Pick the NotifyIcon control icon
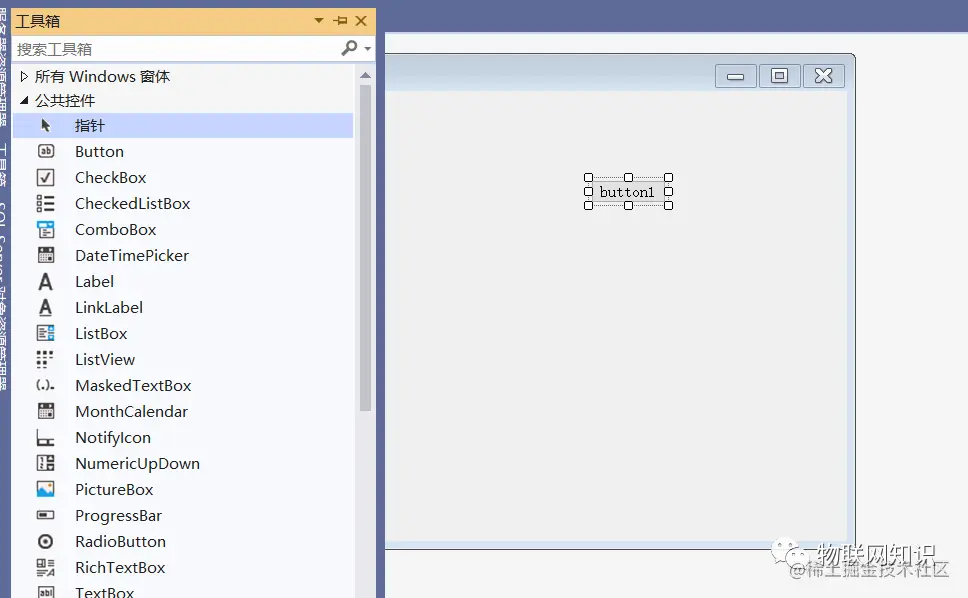968x598 pixels. [46, 438]
